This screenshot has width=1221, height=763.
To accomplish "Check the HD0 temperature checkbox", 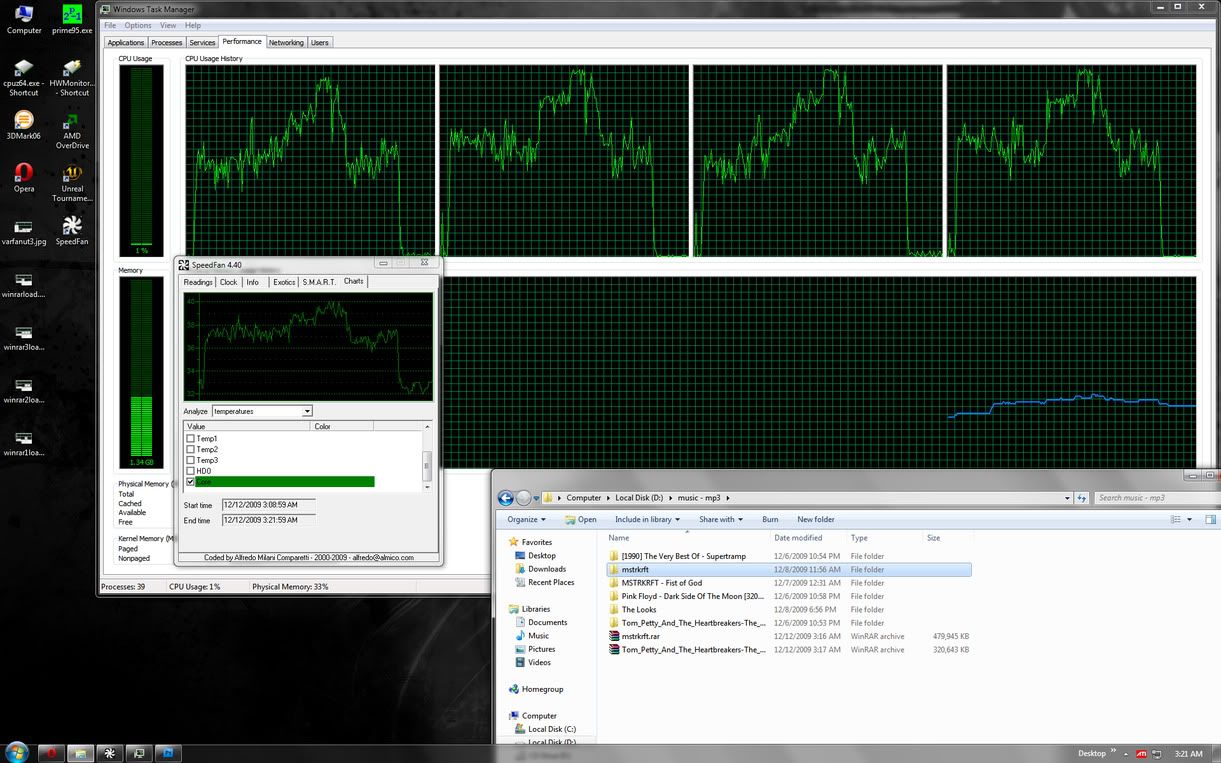I will (x=191, y=471).
